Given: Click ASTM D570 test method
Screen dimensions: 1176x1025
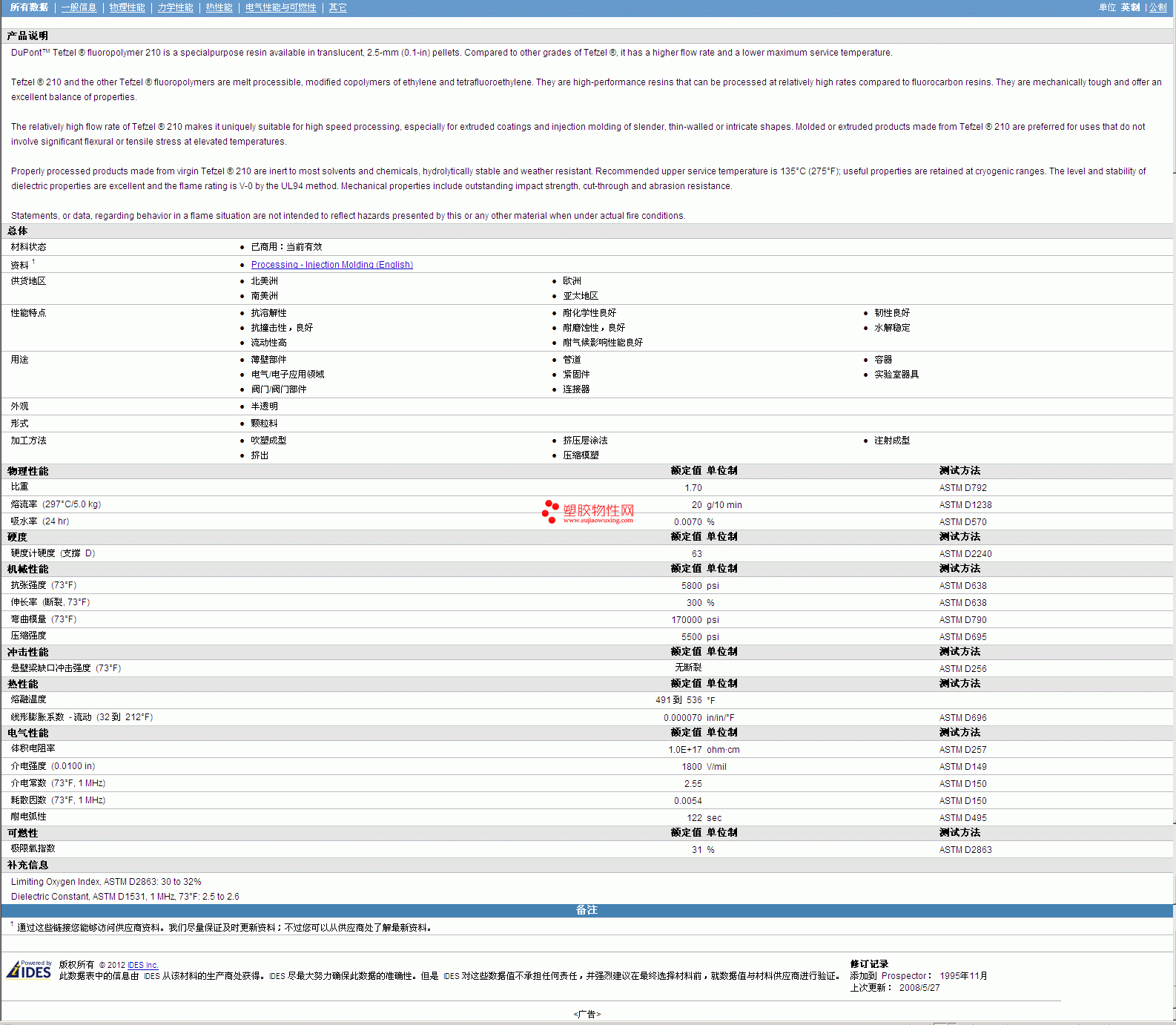Looking at the screenshot, I should [x=962, y=522].
